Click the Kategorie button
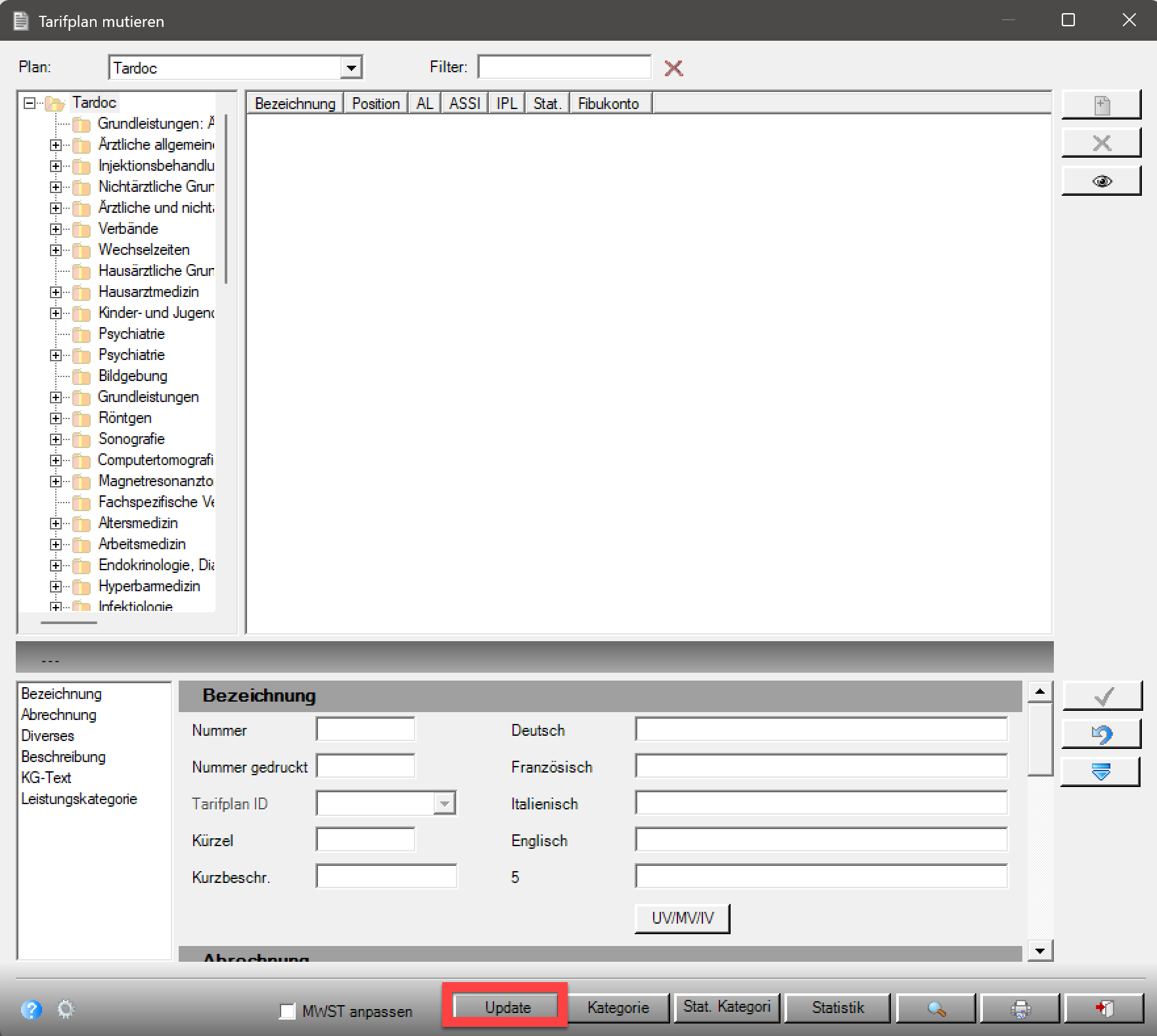1157x1036 pixels. pyautogui.click(x=618, y=1008)
